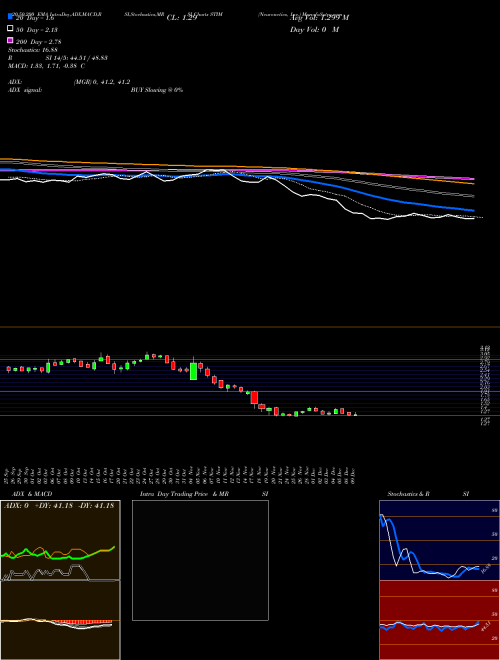Click the red RSI chart panel

[x=439, y=620]
